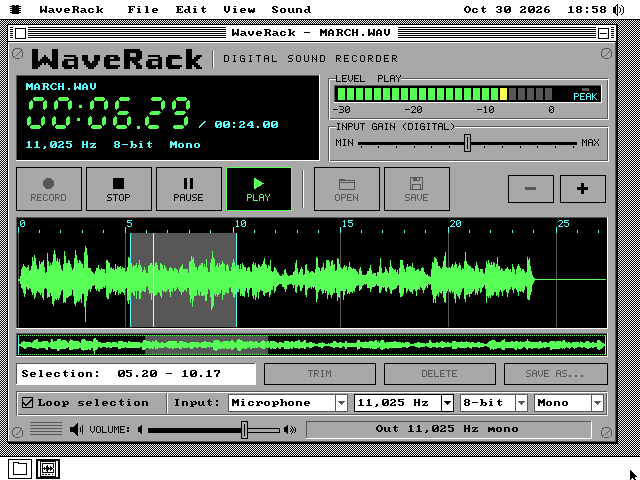Click the window close box in title bar

[21, 33]
